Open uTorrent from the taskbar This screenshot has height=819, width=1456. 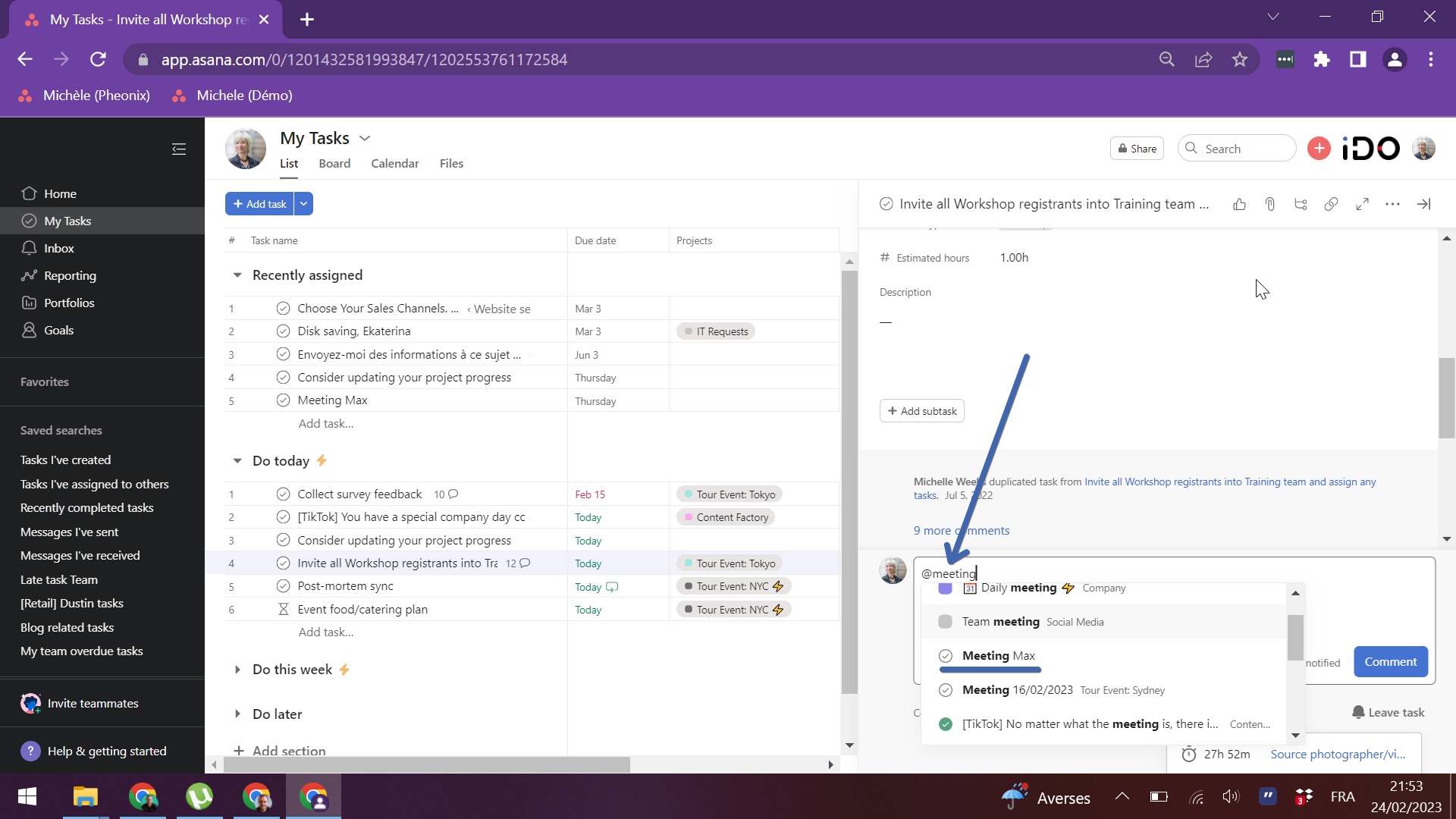199,796
